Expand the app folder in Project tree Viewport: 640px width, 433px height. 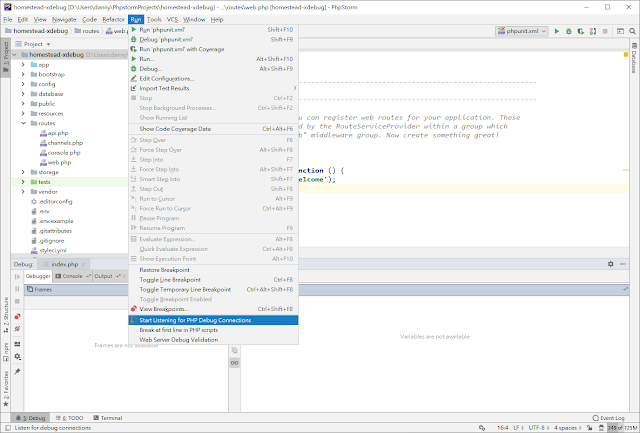[23, 64]
